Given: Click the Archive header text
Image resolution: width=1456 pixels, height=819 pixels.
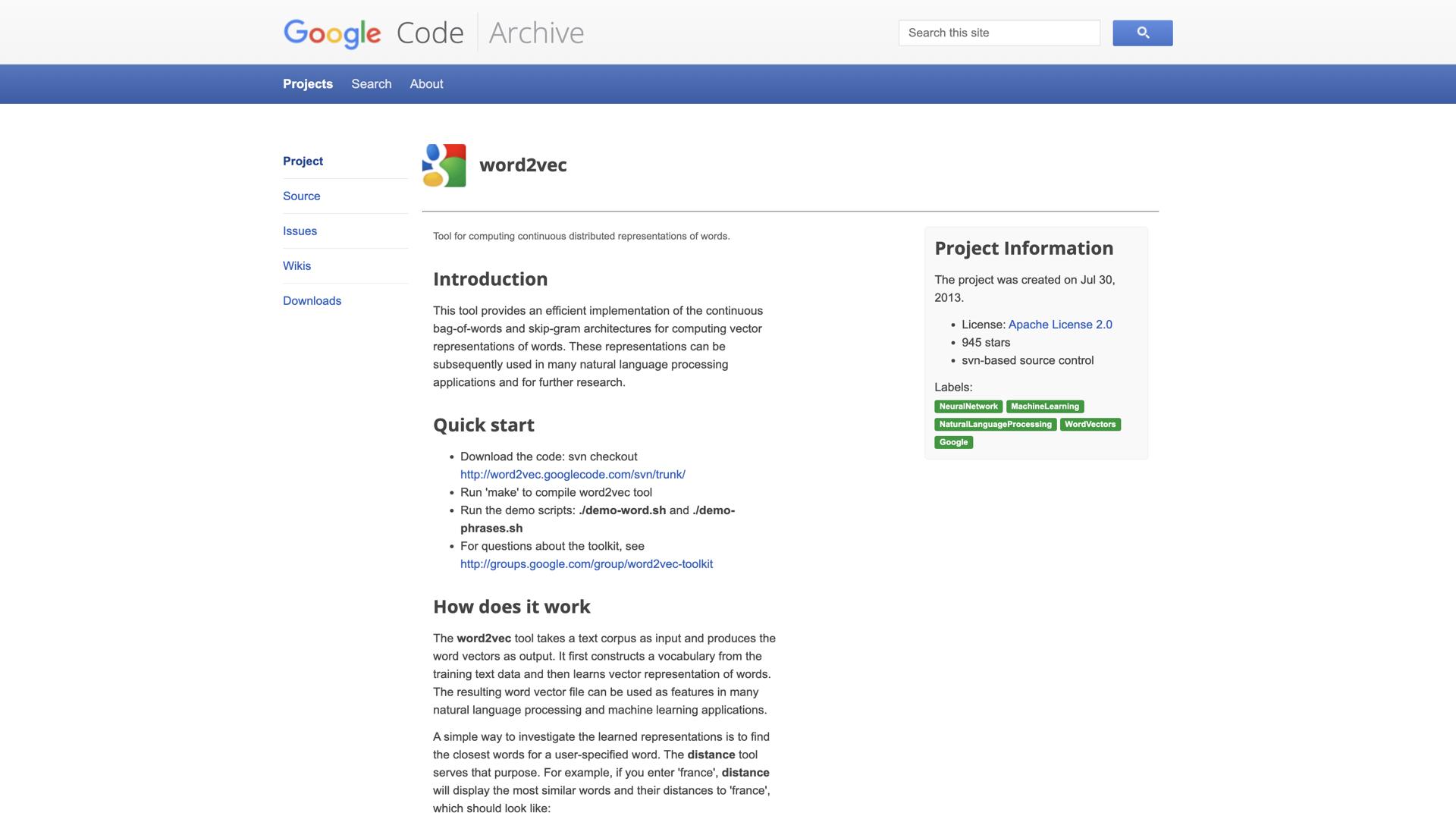Looking at the screenshot, I should coord(536,33).
